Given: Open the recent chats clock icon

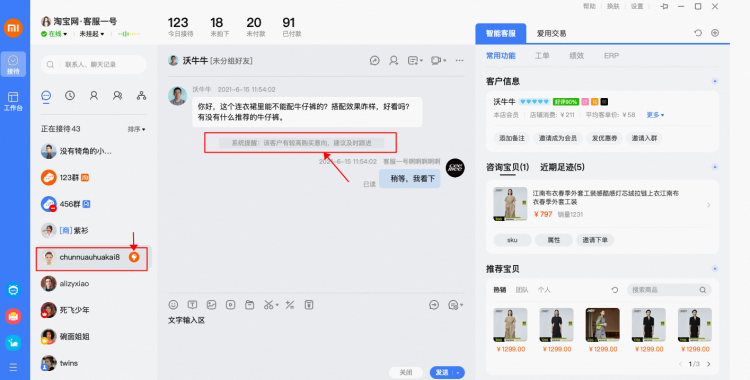Looking at the screenshot, I should point(70,95).
